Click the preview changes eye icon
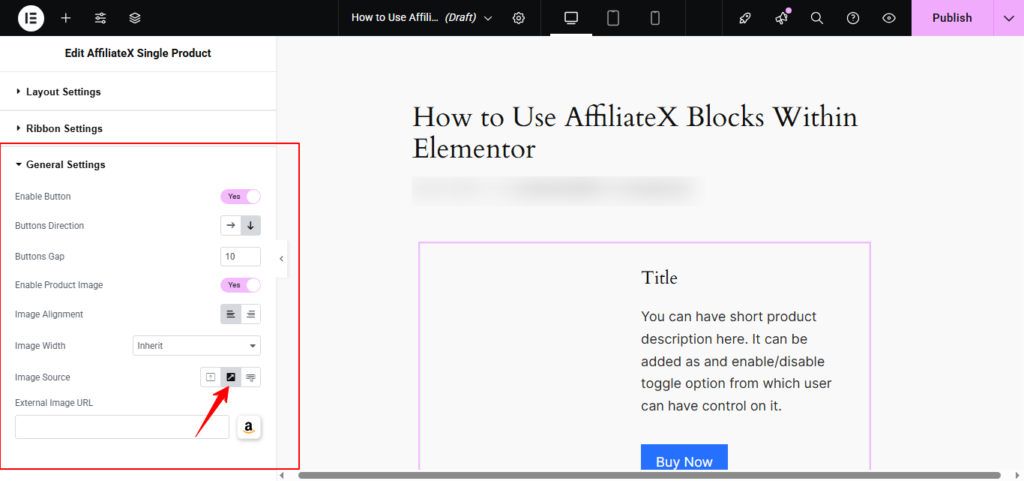Screen dimensions: 1024x481 (x=888, y=18)
